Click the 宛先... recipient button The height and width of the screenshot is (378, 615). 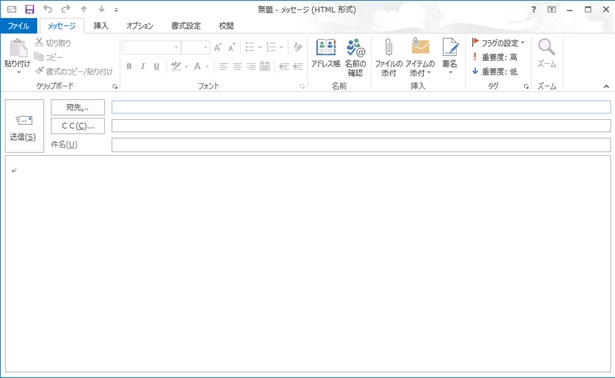pos(78,107)
